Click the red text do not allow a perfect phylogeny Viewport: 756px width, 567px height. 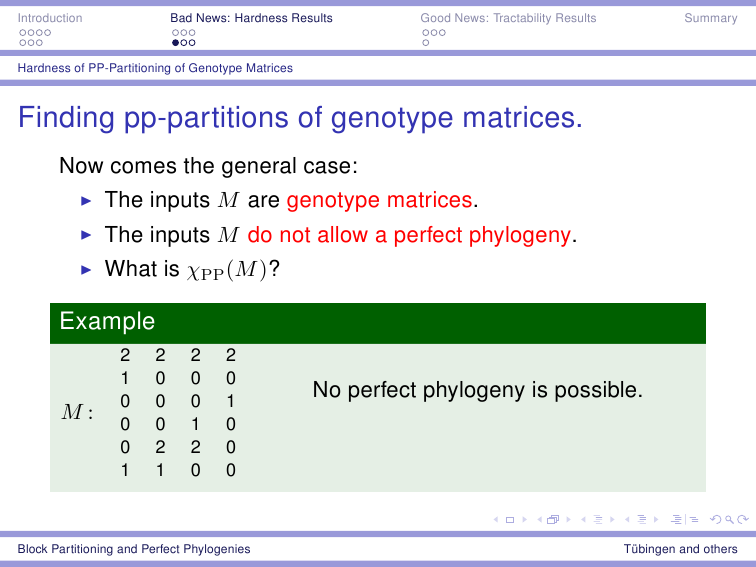409,235
